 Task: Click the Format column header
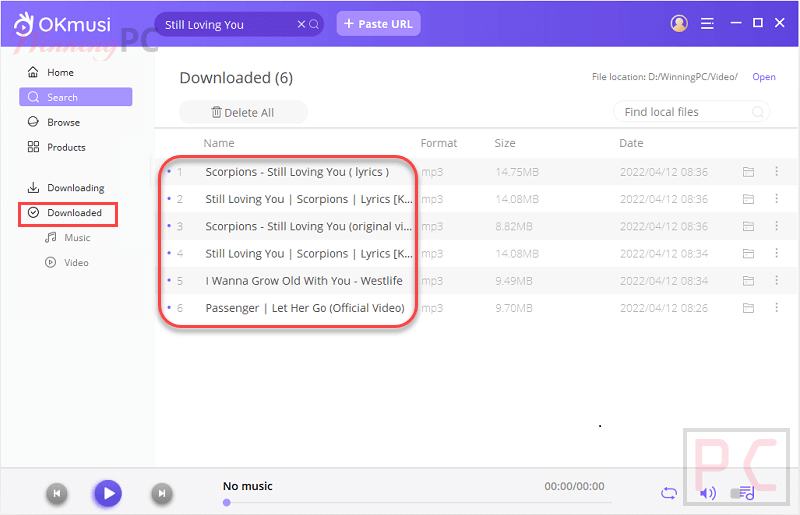(x=439, y=143)
